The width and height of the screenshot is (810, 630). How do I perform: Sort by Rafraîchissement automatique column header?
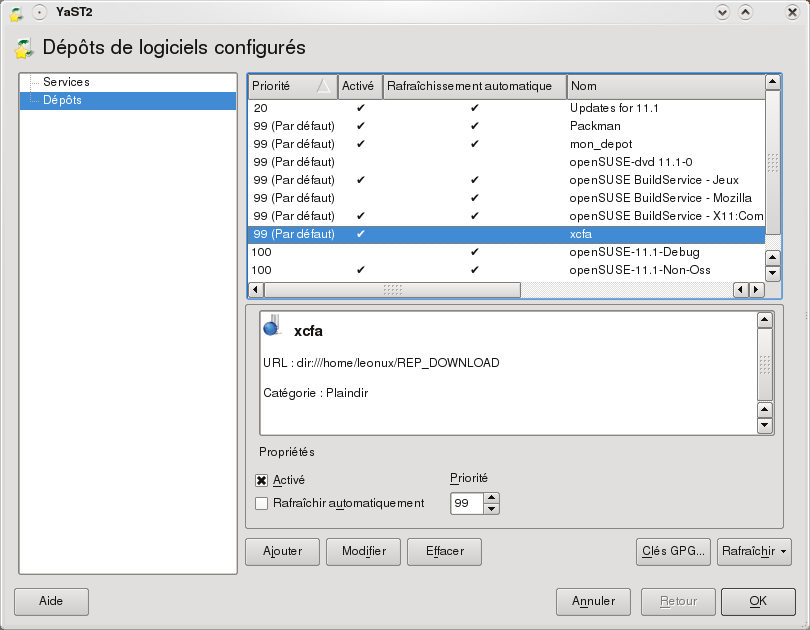click(x=474, y=86)
